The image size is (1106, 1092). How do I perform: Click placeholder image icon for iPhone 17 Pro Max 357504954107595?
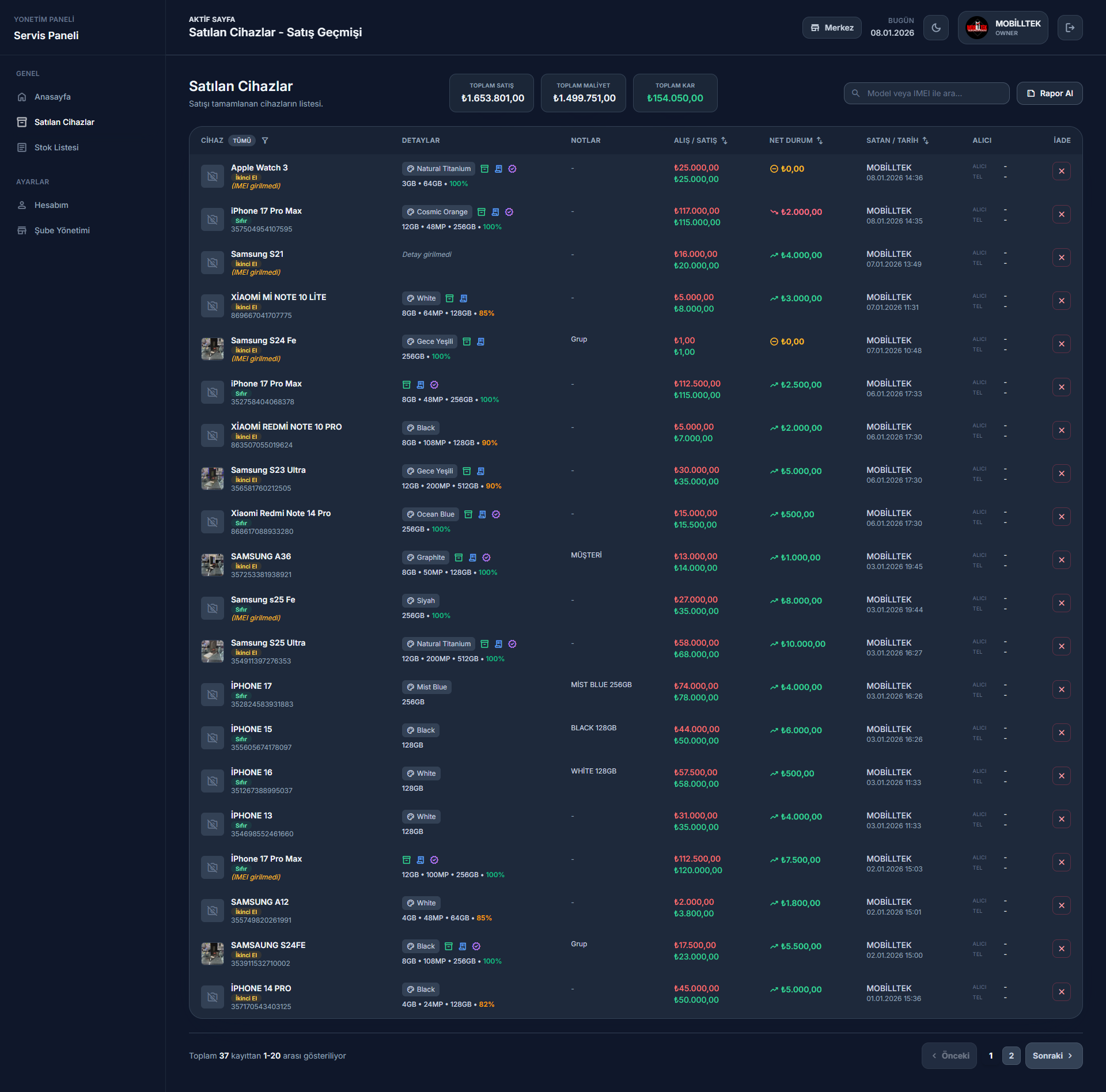[213, 219]
